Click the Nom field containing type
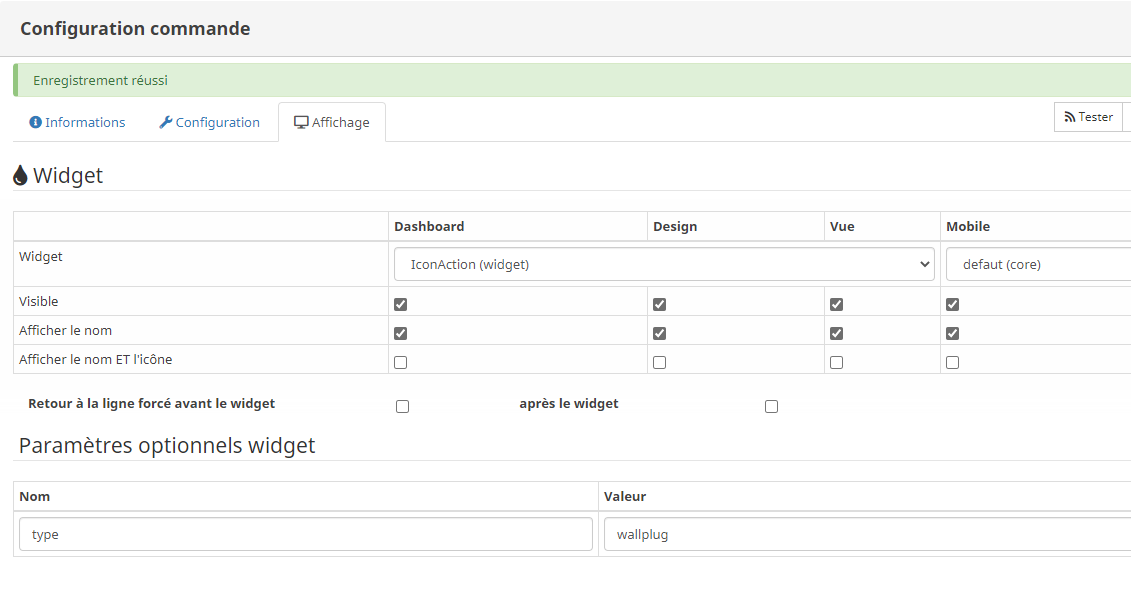Image resolution: width=1131 pixels, height=596 pixels. pyautogui.click(x=306, y=534)
